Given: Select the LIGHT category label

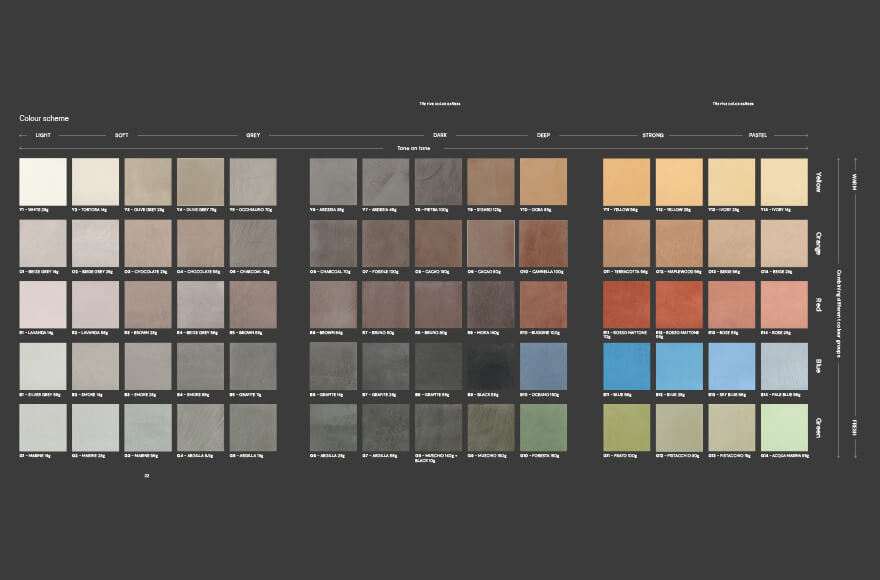Looking at the screenshot, I should (42, 135).
